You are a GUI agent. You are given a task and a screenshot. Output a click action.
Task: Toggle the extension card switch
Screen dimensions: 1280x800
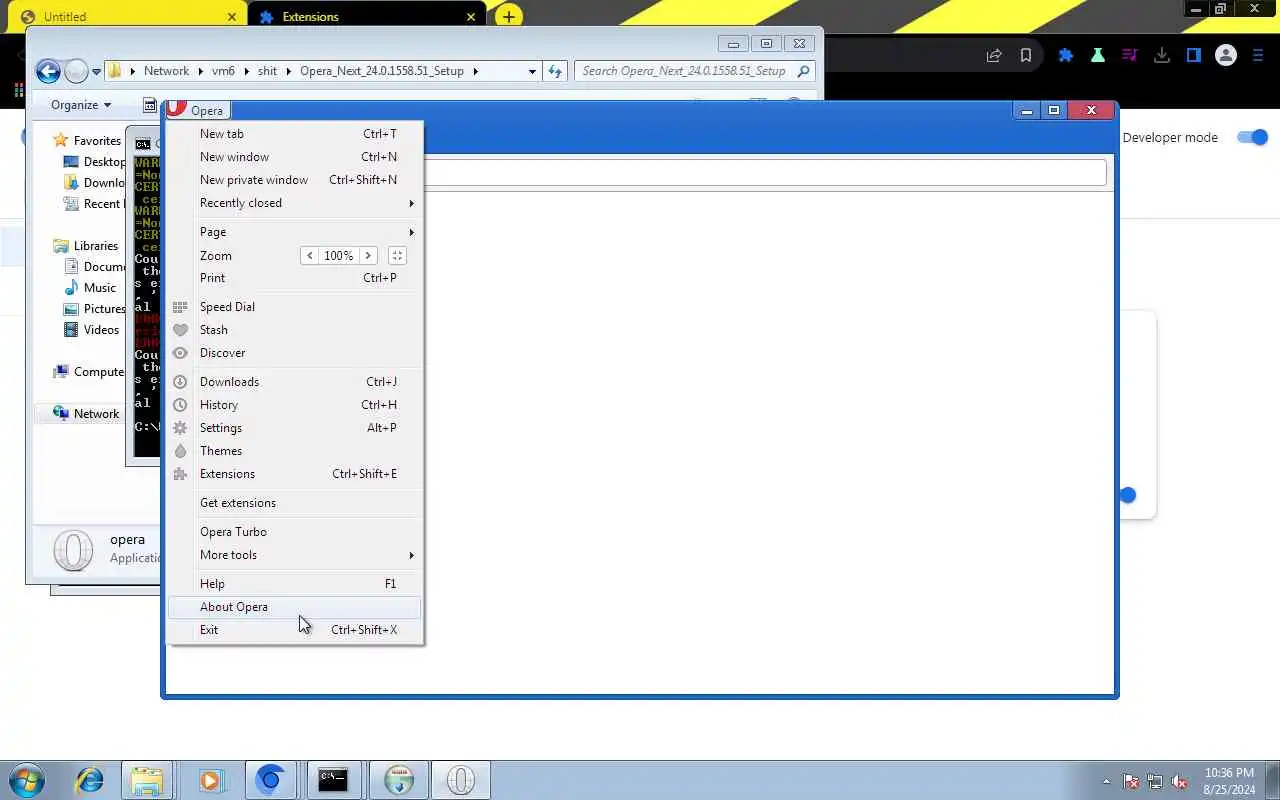click(1127, 495)
